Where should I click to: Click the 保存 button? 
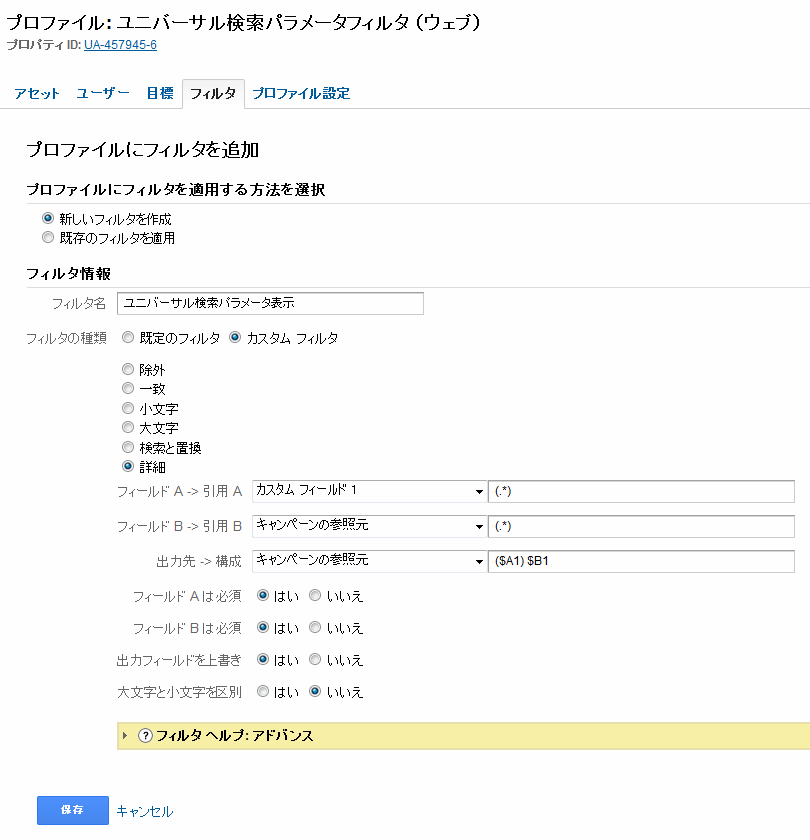72,810
